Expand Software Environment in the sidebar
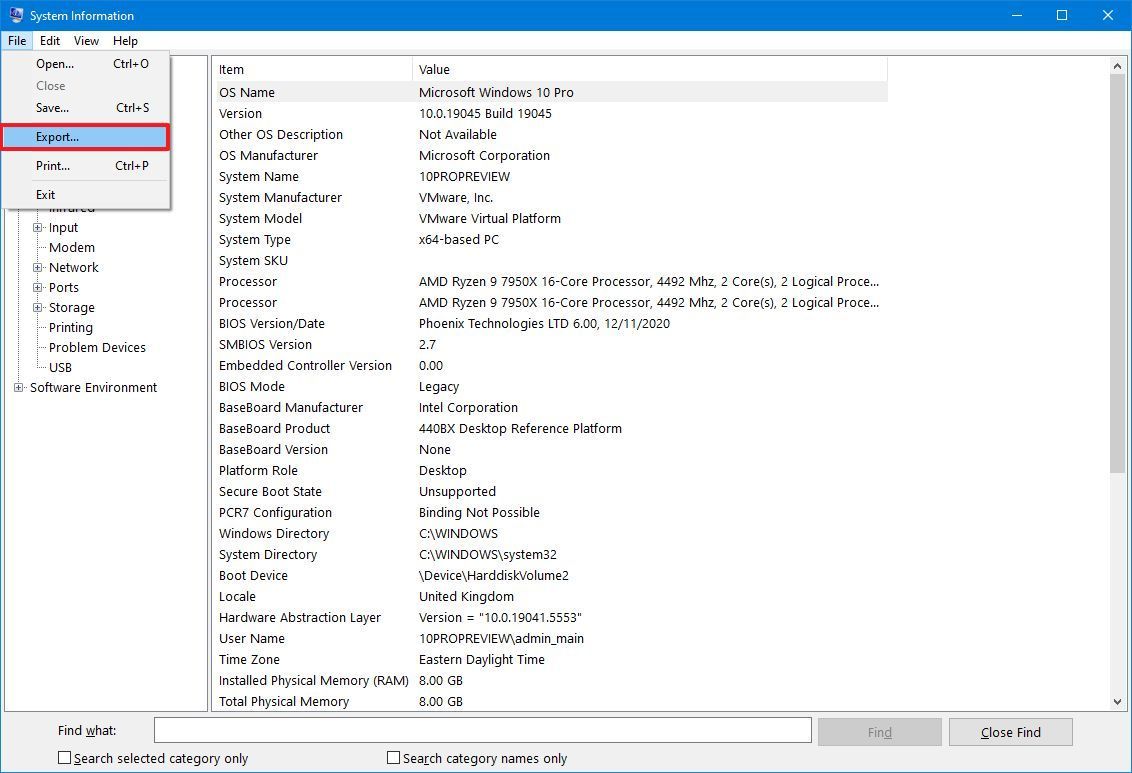1132x773 pixels. click(x=19, y=387)
